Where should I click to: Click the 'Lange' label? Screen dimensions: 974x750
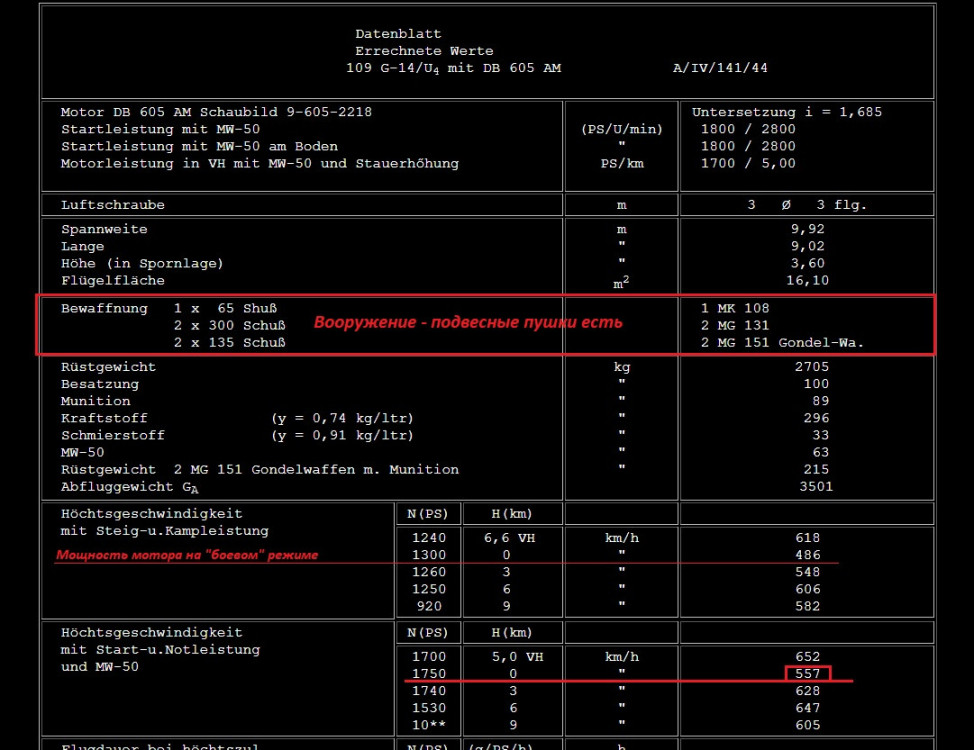pos(83,247)
